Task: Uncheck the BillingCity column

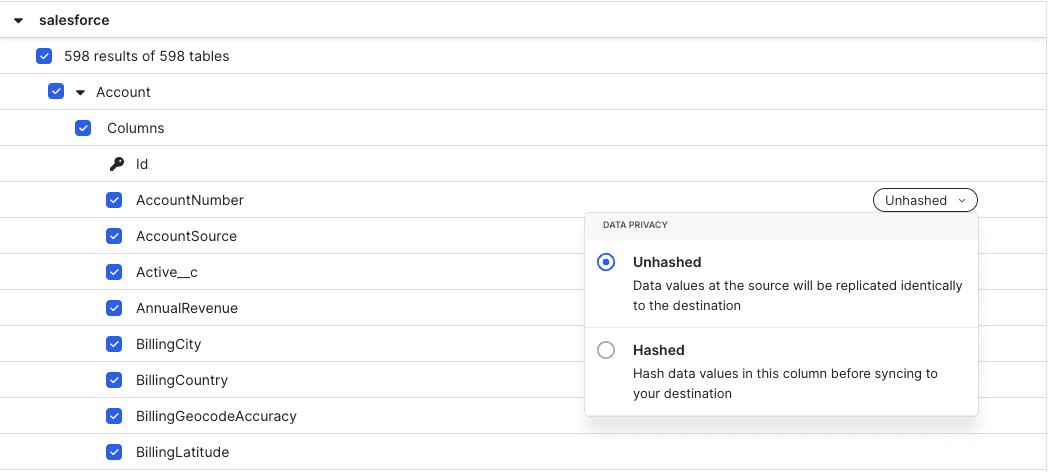Action: pos(114,344)
